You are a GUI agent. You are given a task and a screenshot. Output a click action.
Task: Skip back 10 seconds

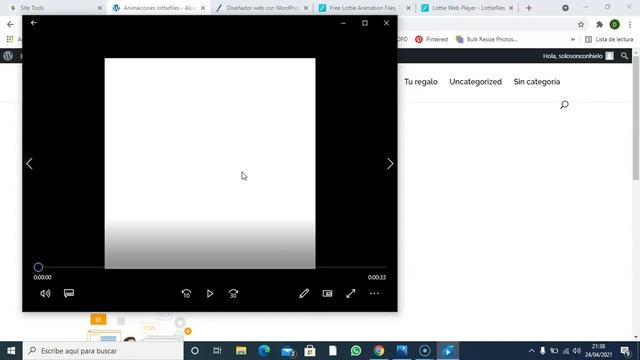click(186, 293)
